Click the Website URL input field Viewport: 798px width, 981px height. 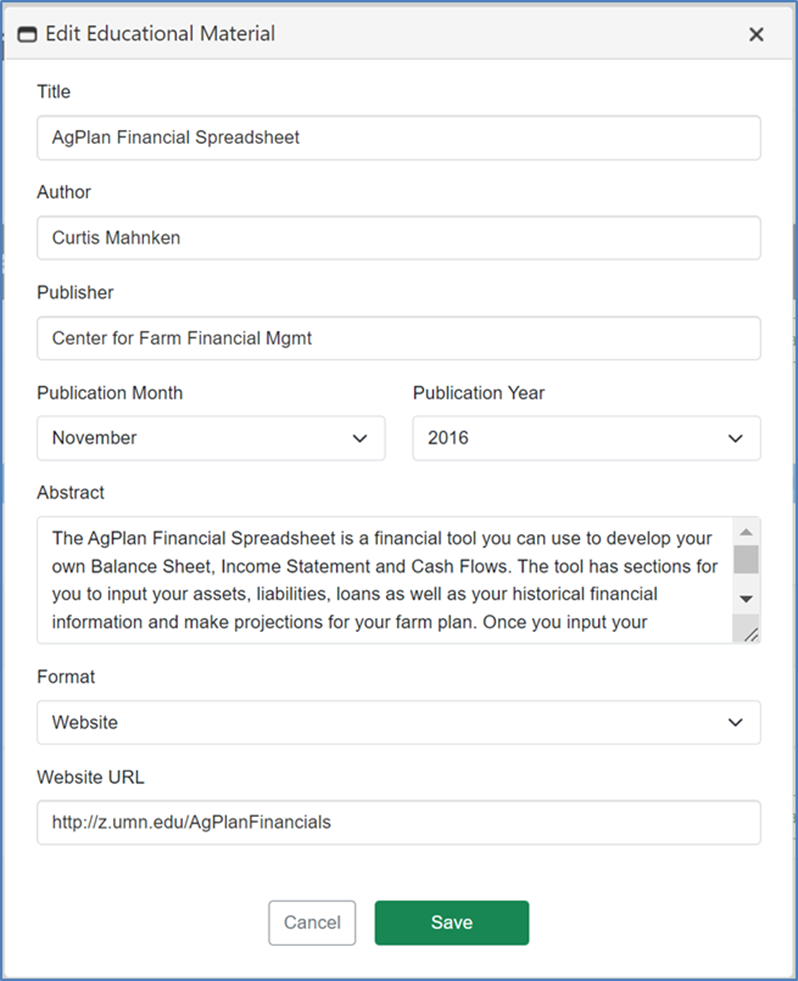tap(398, 823)
